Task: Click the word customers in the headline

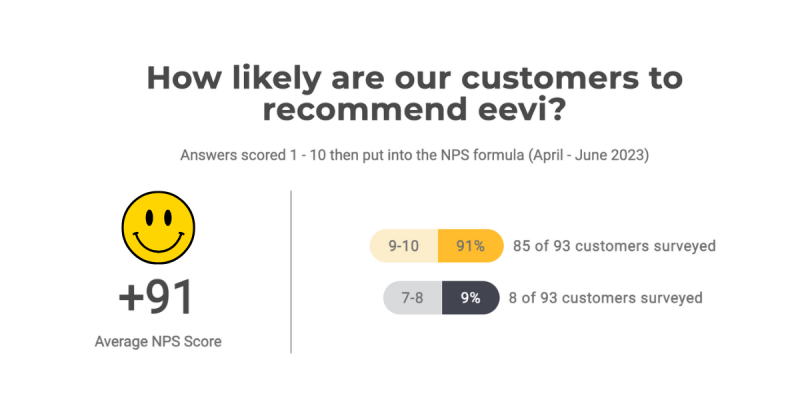Action: (550, 78)
